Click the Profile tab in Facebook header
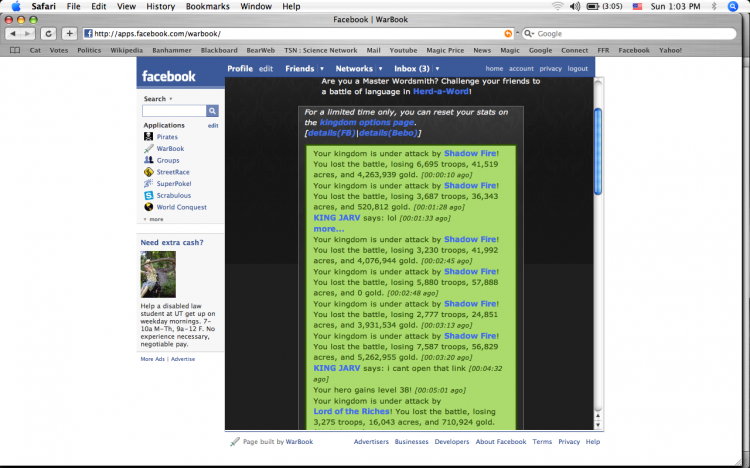 click(x=240, y=69)
